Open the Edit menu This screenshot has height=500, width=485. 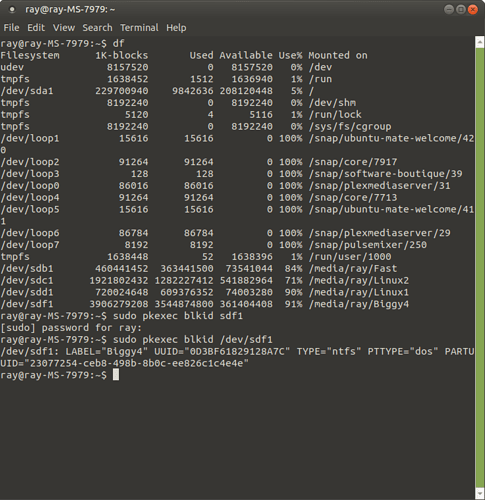(x=36, y=28)
